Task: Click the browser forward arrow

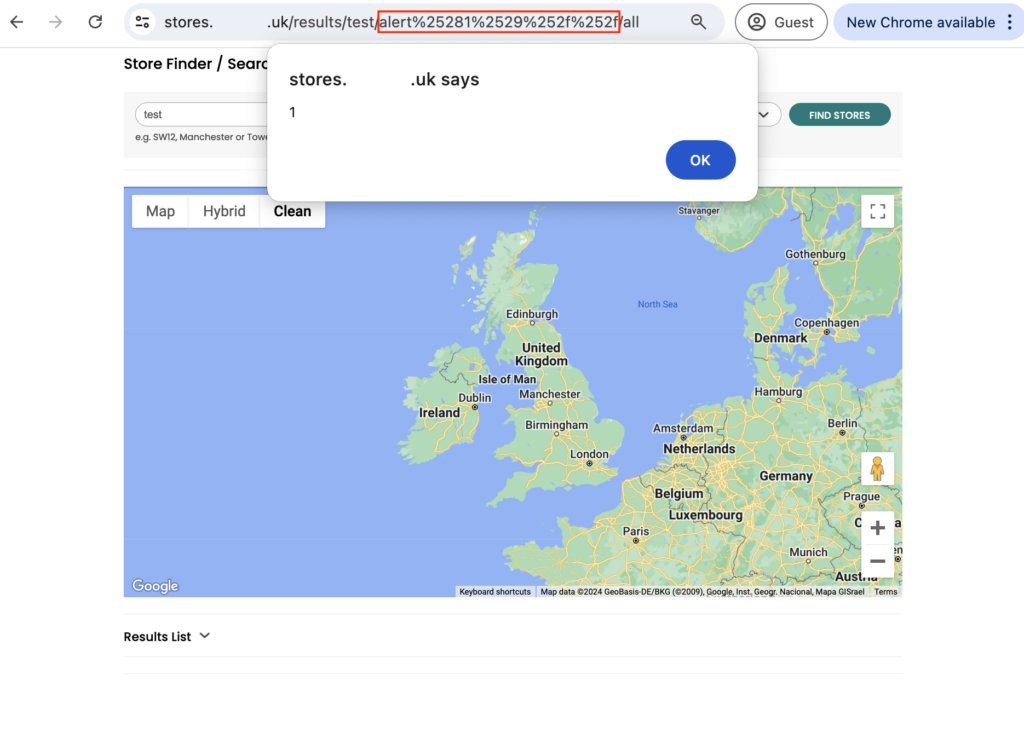Action: tap(56, 22)
